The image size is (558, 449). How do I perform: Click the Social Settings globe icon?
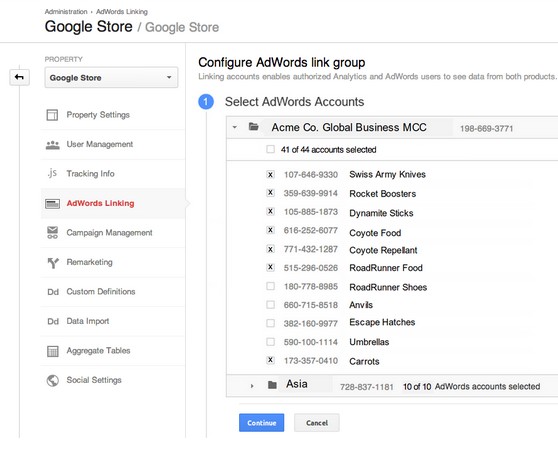point(53,380)
